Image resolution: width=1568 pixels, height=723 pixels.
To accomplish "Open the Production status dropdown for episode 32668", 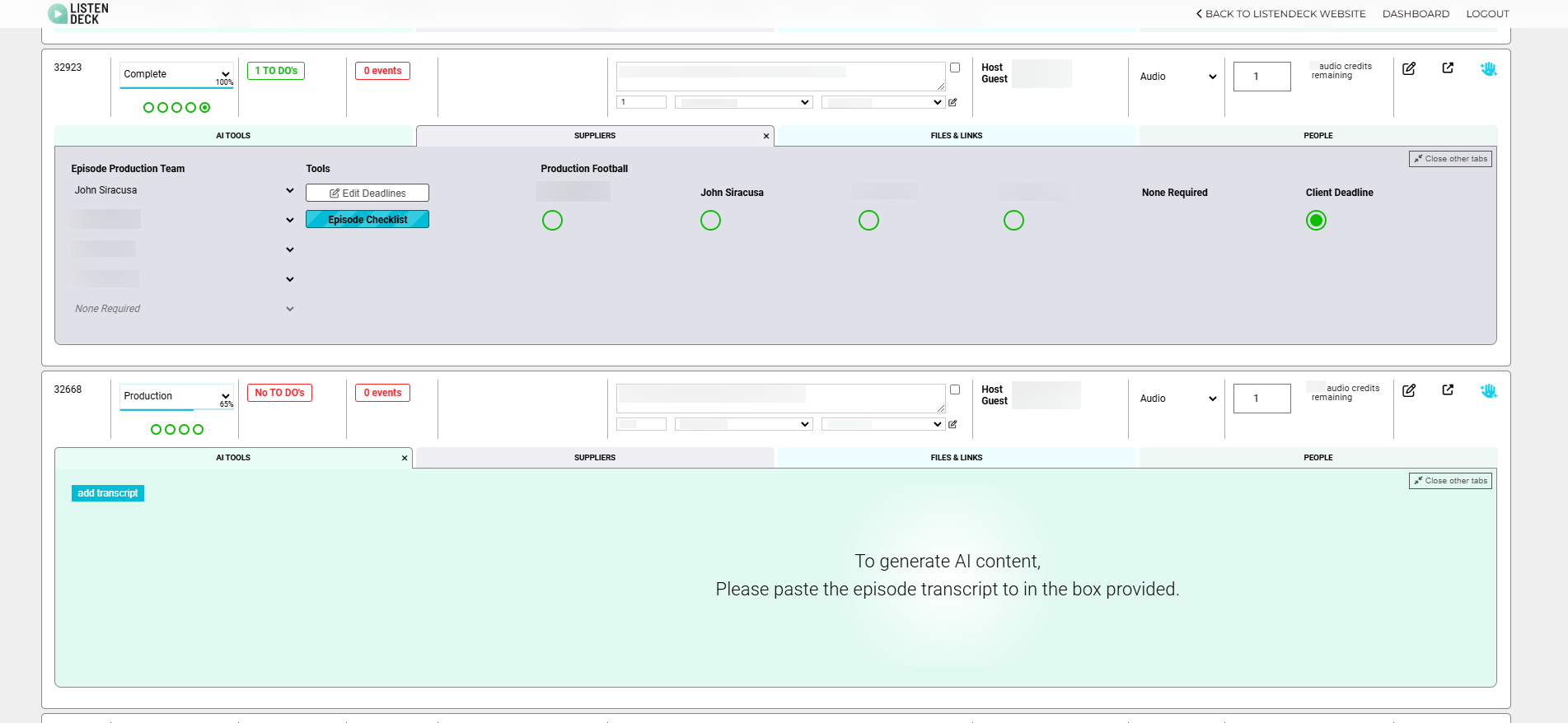I will 176,396.
